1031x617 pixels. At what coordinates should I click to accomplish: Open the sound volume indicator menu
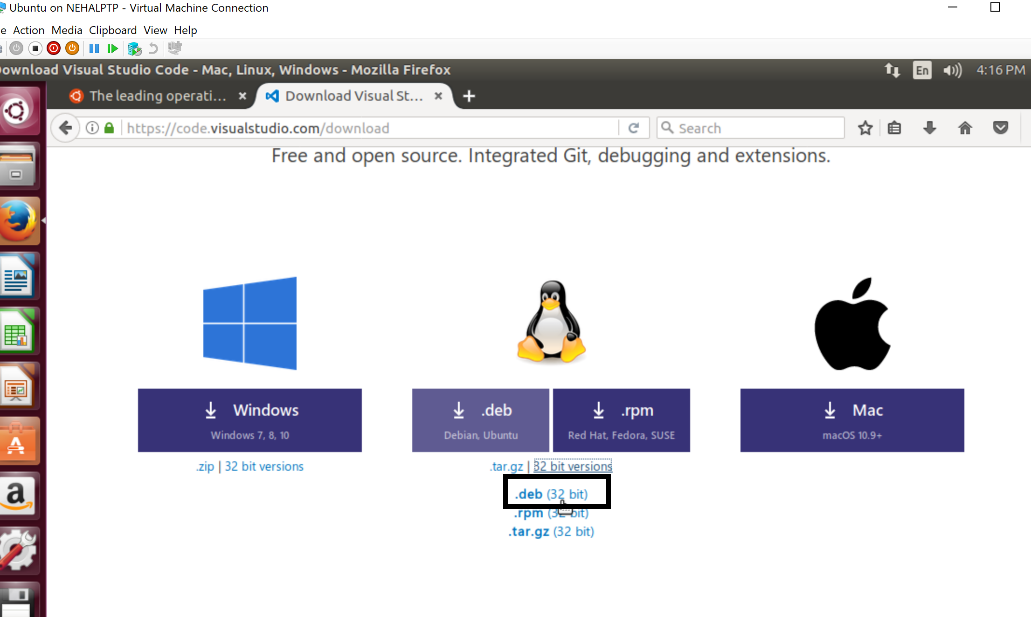coord(952,70)
